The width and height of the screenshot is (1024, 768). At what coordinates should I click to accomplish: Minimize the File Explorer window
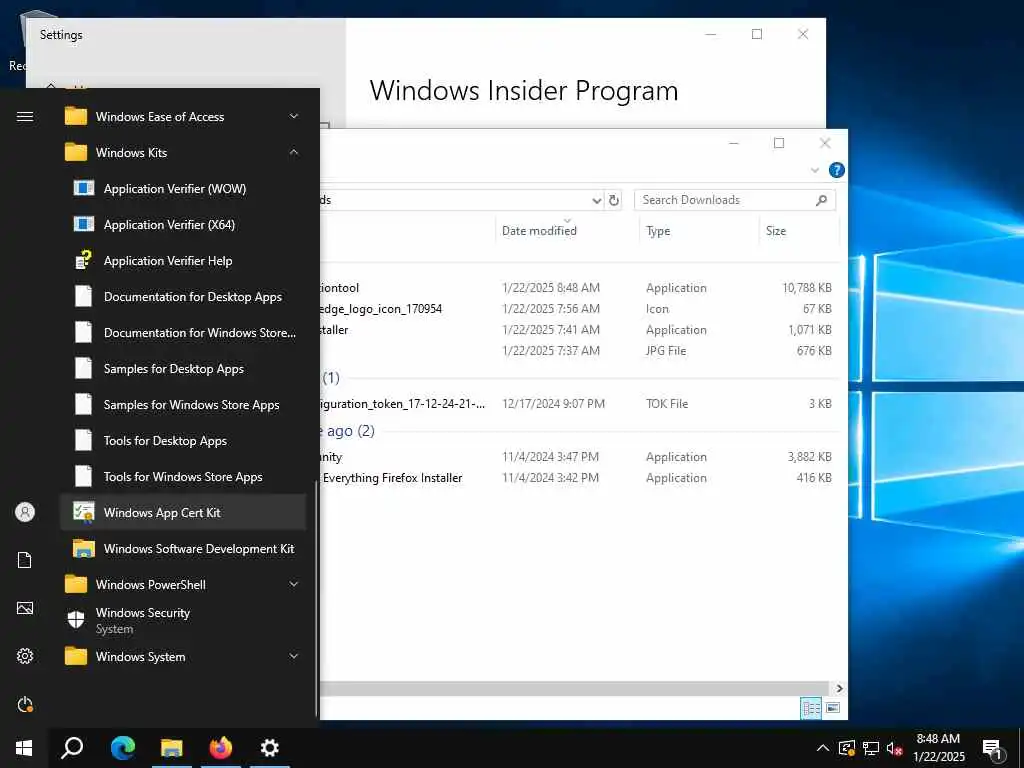point(734,143)
